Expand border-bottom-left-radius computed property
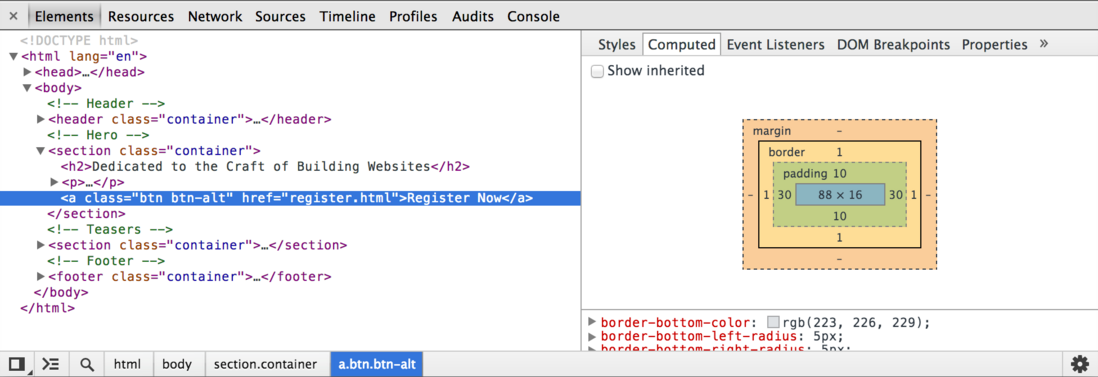Viewport: 1098px width, 377px height. tap(592, 336)
